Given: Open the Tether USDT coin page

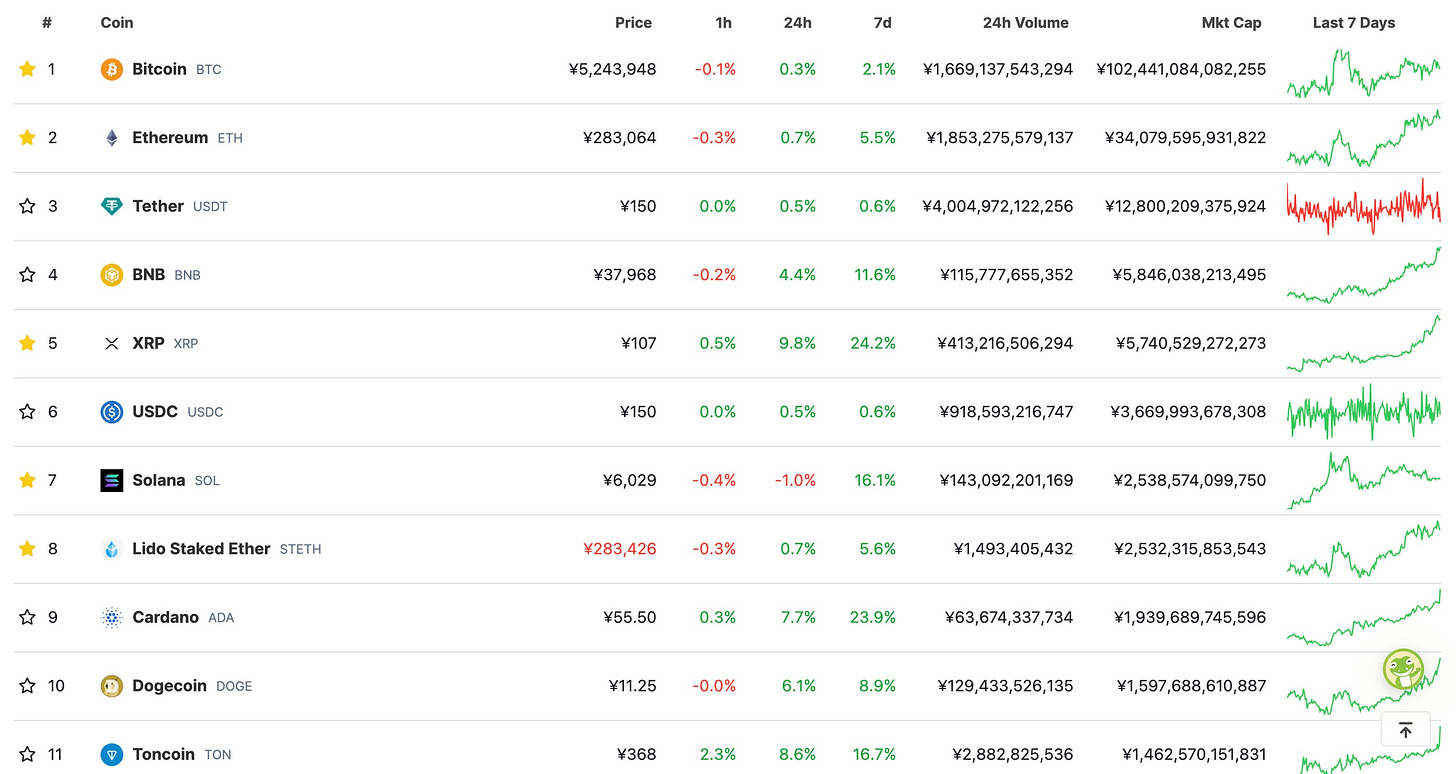Looking at the screenshot, I should click(180, 206).
